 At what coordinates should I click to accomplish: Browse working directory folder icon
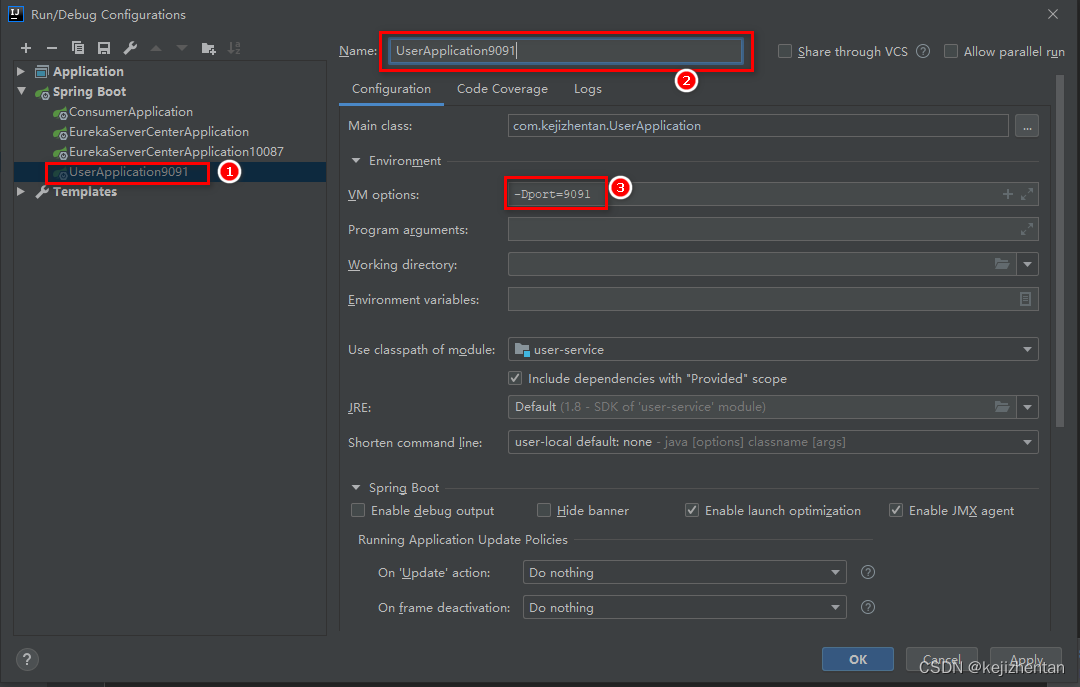[1002, 264]
